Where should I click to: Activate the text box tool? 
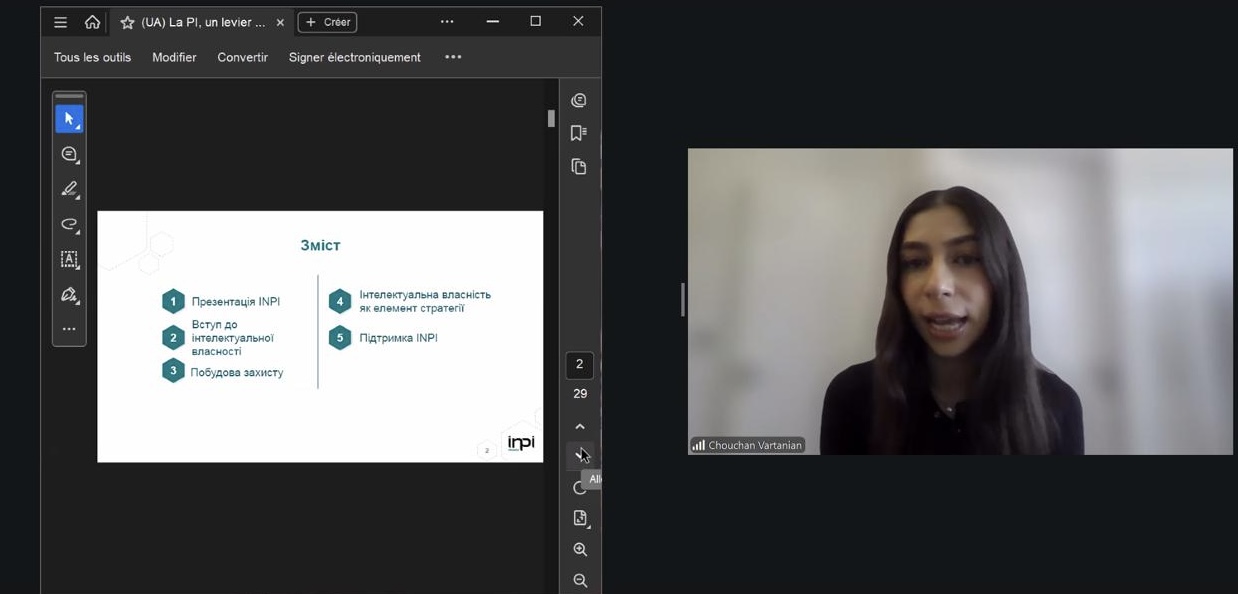click(69, 259)
